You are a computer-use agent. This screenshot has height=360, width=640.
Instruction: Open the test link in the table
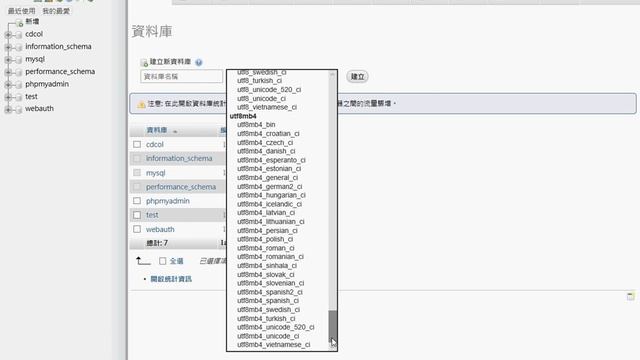(x=152, y=215)
